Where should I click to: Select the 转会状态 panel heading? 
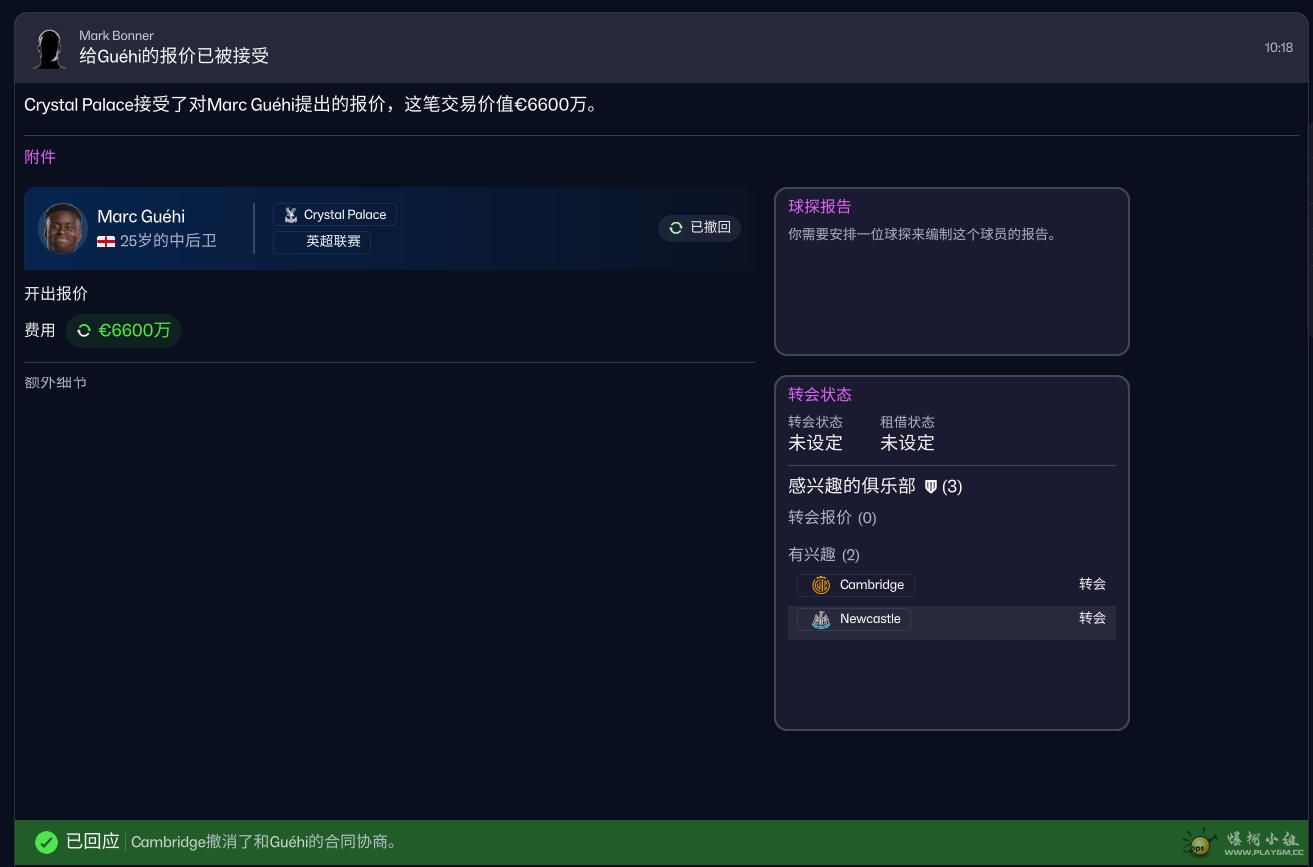(819, 395)
